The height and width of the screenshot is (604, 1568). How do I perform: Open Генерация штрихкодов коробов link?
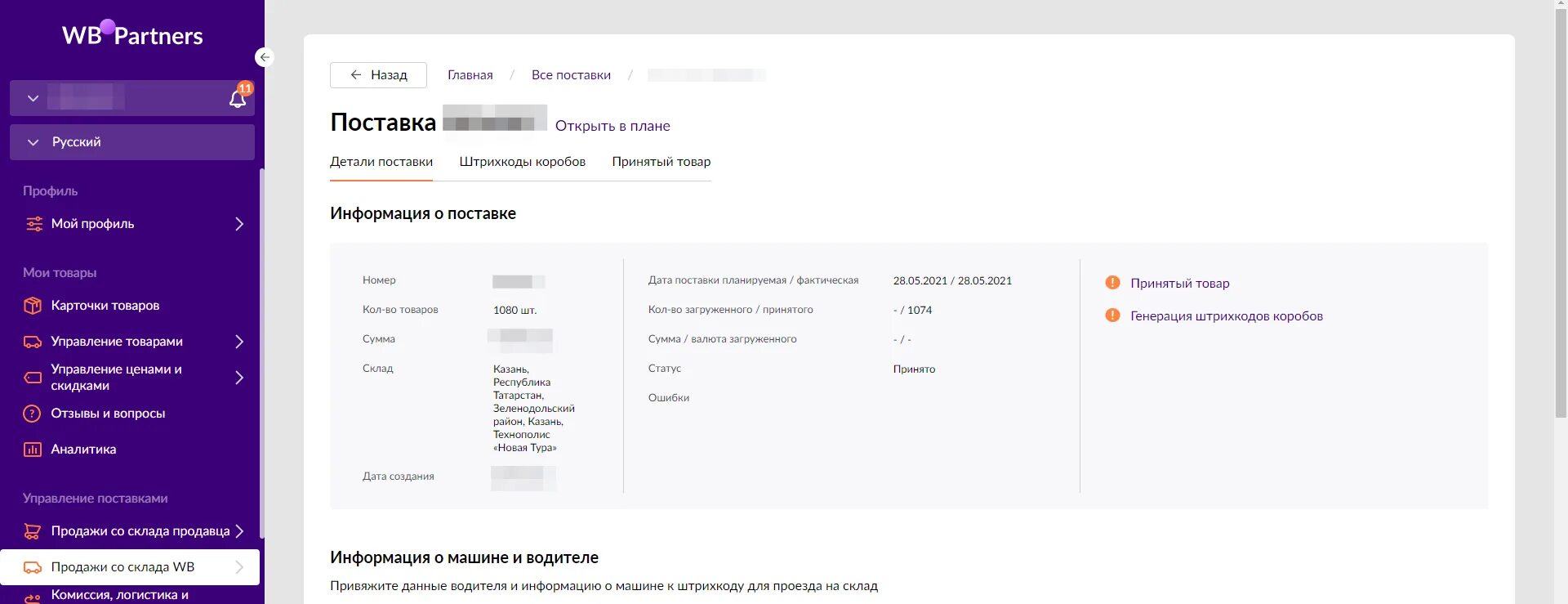(x=1227, y=316)
